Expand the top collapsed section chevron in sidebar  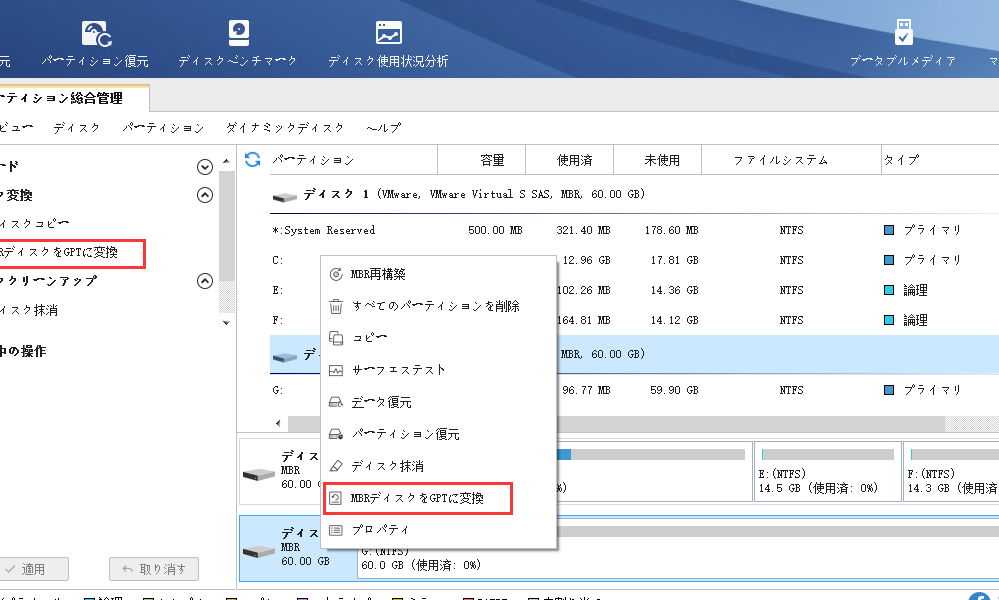pyautogui.click(x=205, y=167)
